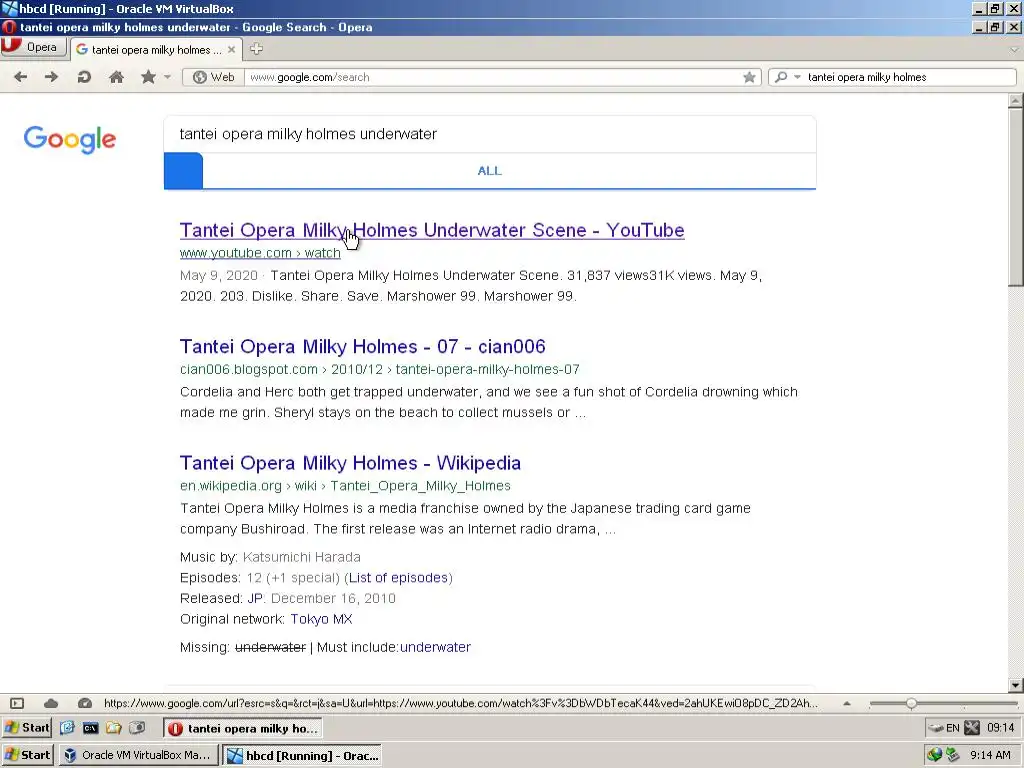Screen dimensions: 1024x768
Task: Open 'Tantei Opera Milky Holmes - 07 - cian006' result
Action: pyautogui.click(x=362, y=346)
